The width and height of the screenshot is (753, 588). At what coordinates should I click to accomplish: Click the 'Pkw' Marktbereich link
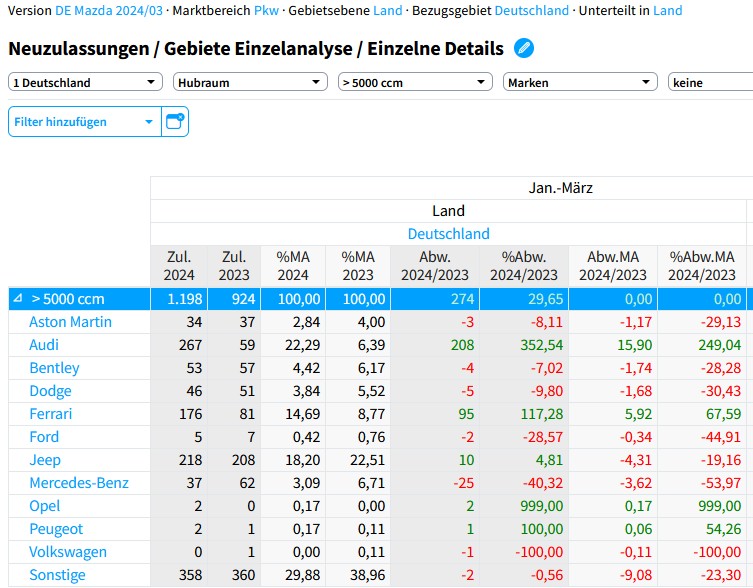[266, 10]
